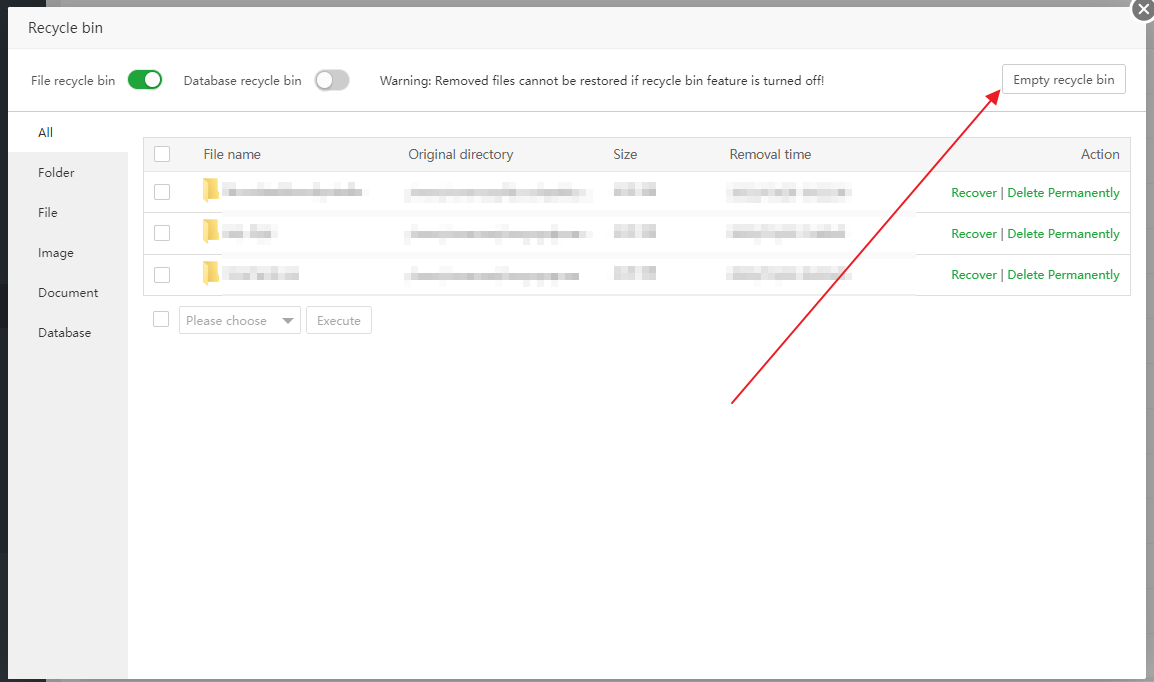Click the Original directory column header
The height and width of the screenshot is (682, 1154).
click(461, 154)
